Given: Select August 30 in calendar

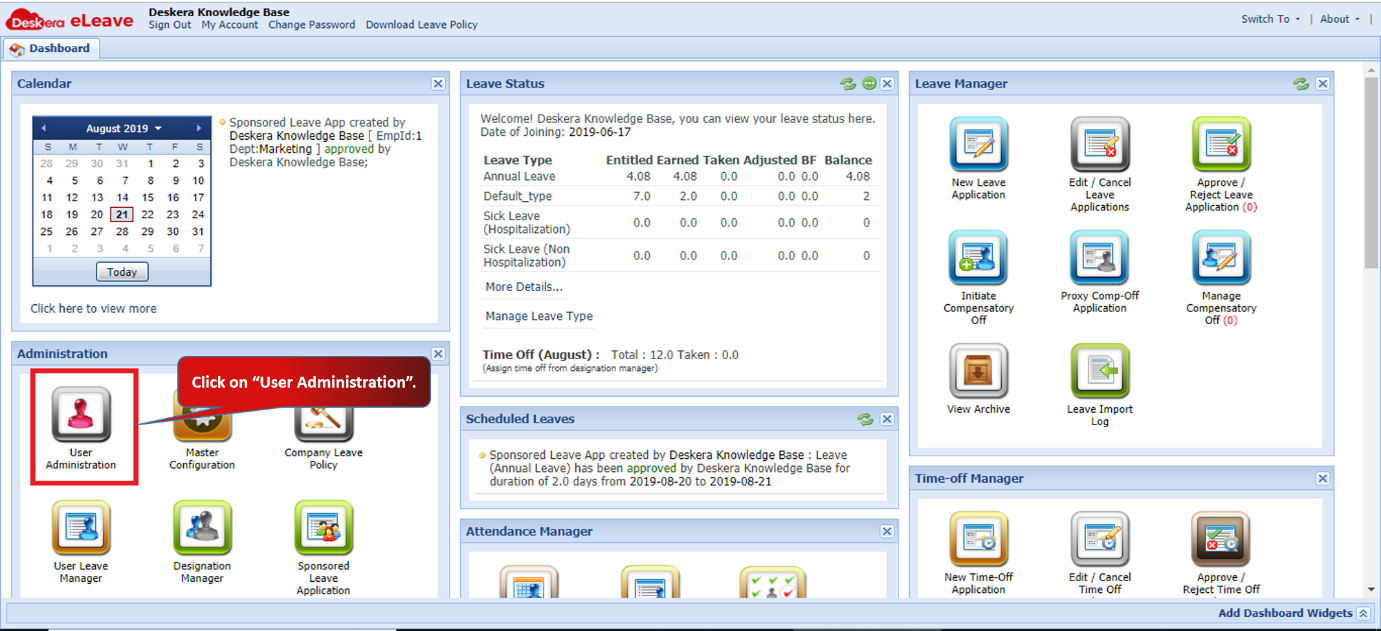Looking at the screenshot, I should [x=173, y=231].
